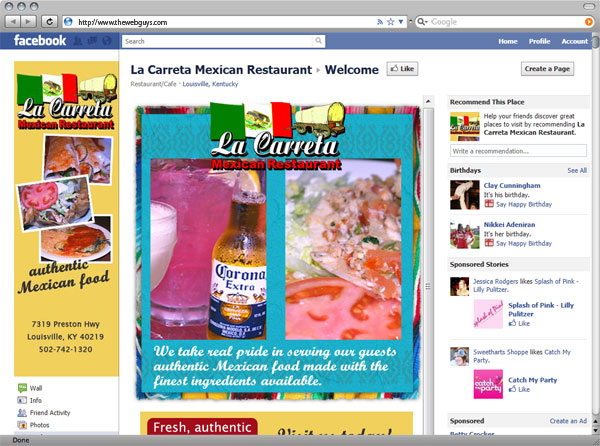600x446 pixels.
Task: Go forward with the browser forward arrow
Action: (x=28, y=22)
